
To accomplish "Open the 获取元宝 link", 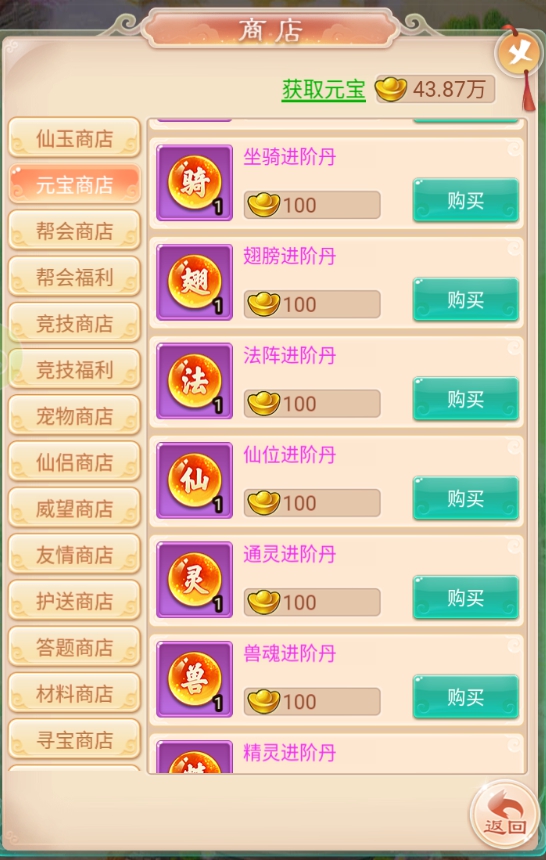I will click(x=323, y=89).
